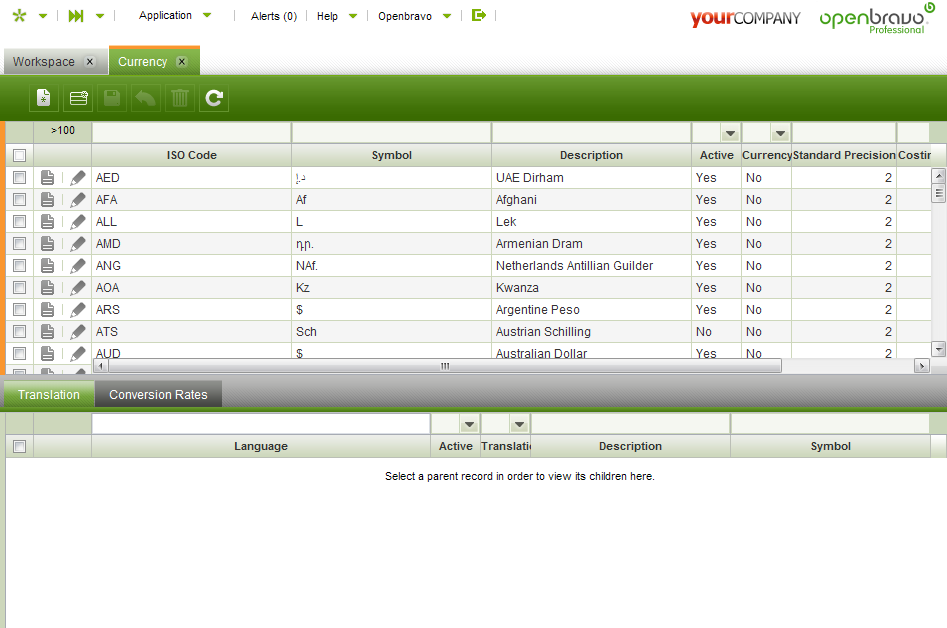Insert a new row in the grid
The image size is (947, 628).
(79, 98)
